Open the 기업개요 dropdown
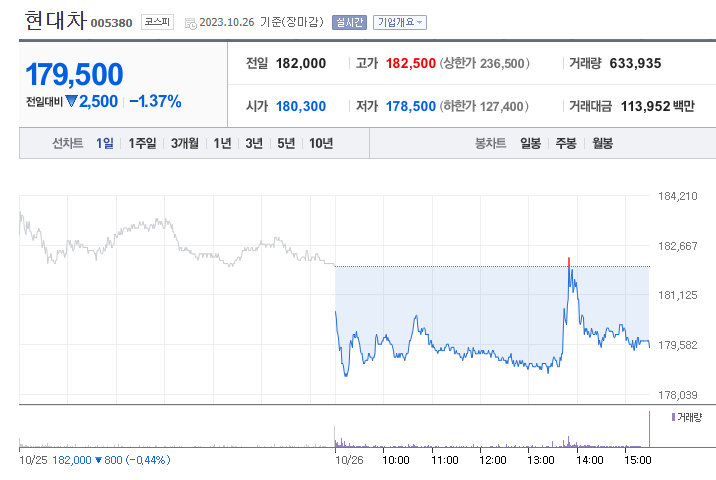This screenshot has width=716, height=480. point(400,22)
